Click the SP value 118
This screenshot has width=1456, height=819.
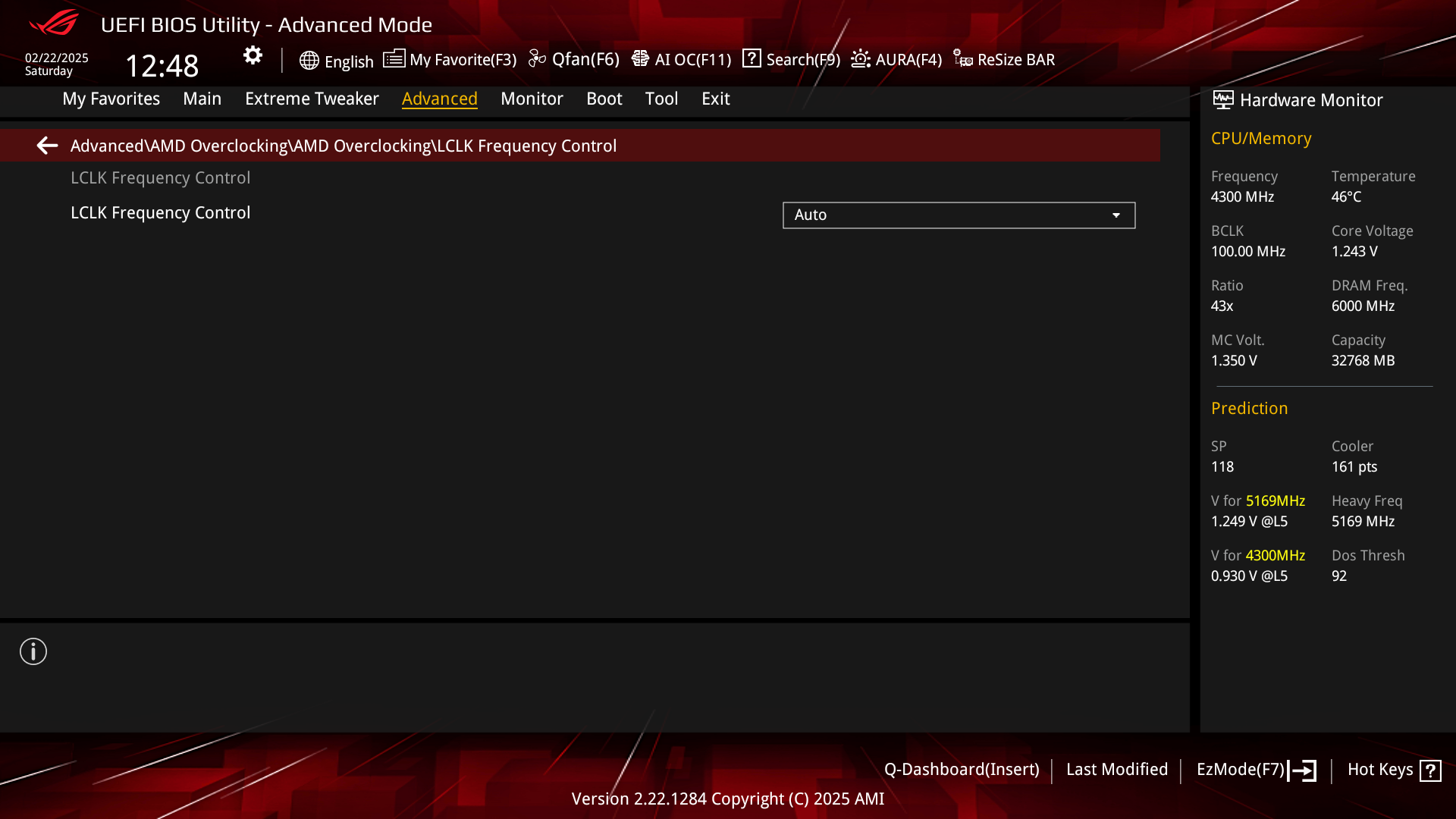point(1222,467)
